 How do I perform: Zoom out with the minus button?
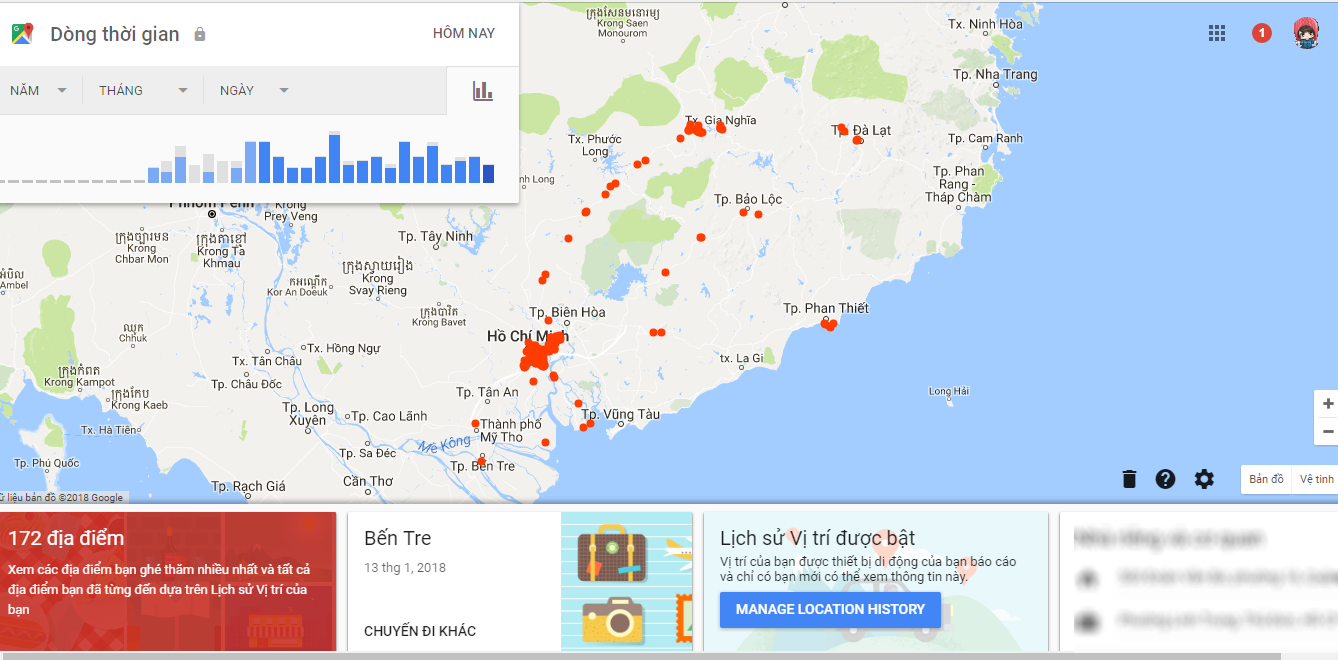[1327, 431]
